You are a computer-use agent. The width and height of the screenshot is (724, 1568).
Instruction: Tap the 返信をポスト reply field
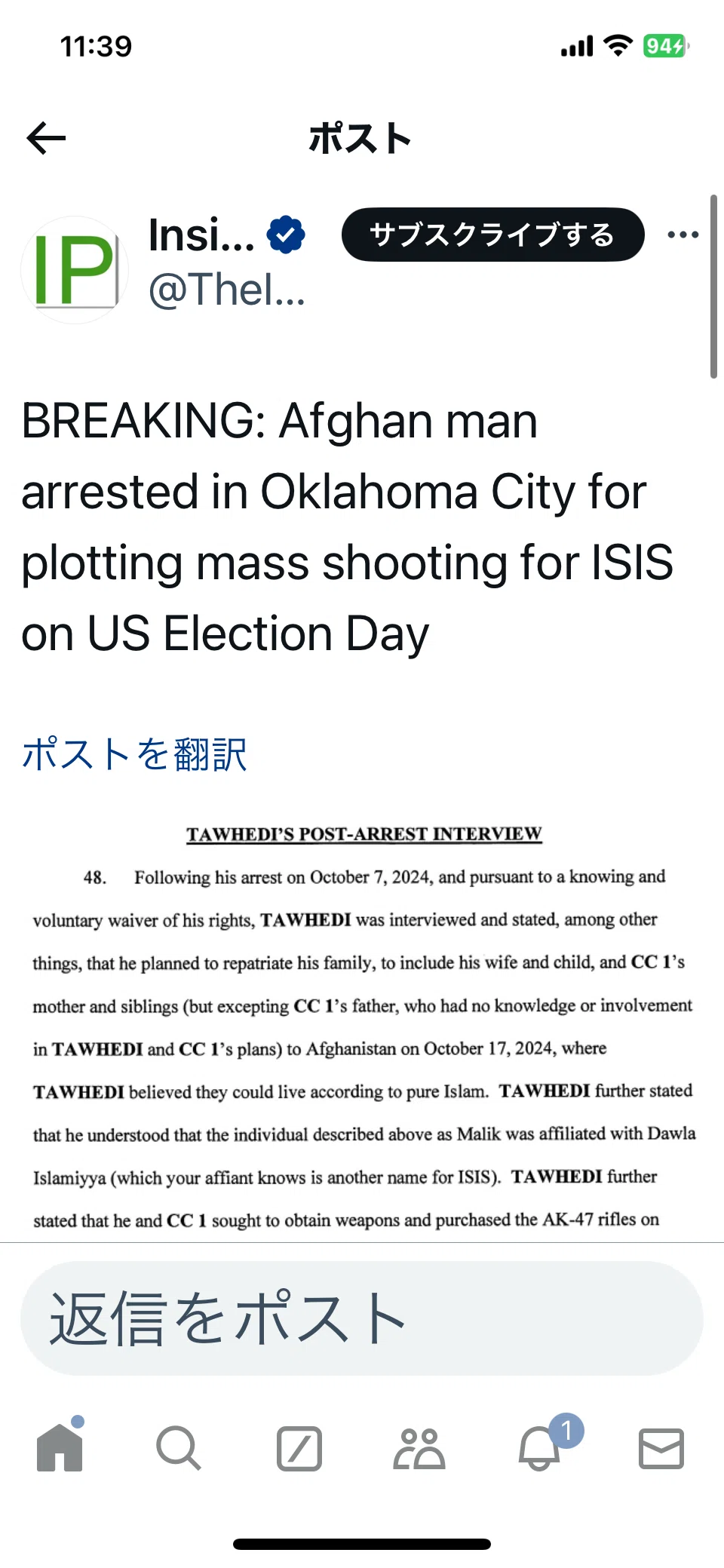click(362, 1318)
